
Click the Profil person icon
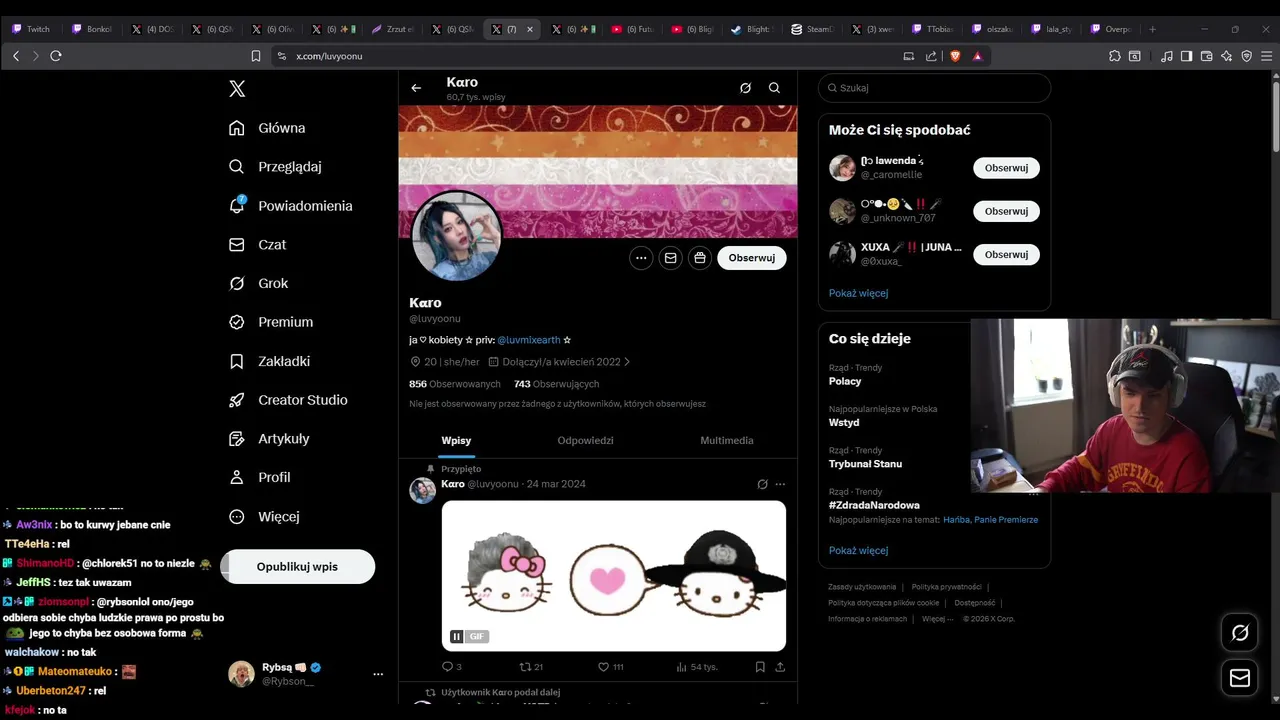(237, 478)
